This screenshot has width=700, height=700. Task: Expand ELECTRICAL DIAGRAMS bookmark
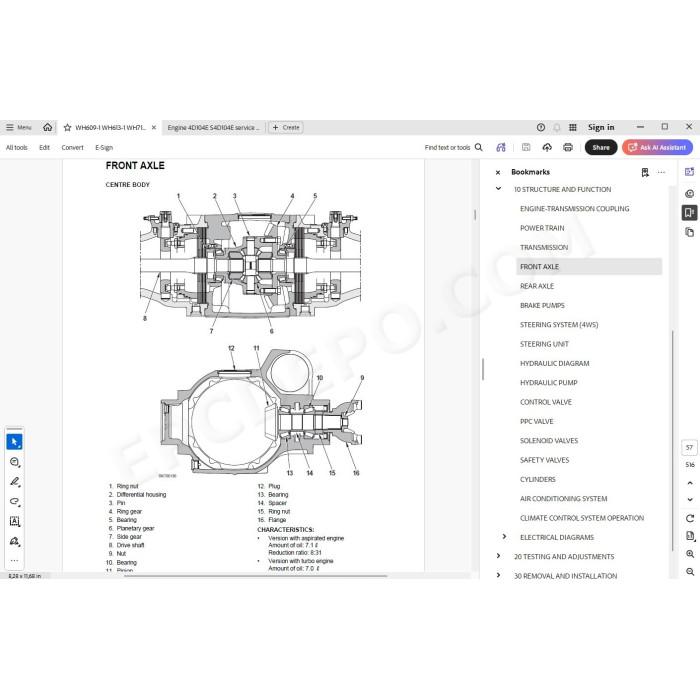(x=504, y=537)
